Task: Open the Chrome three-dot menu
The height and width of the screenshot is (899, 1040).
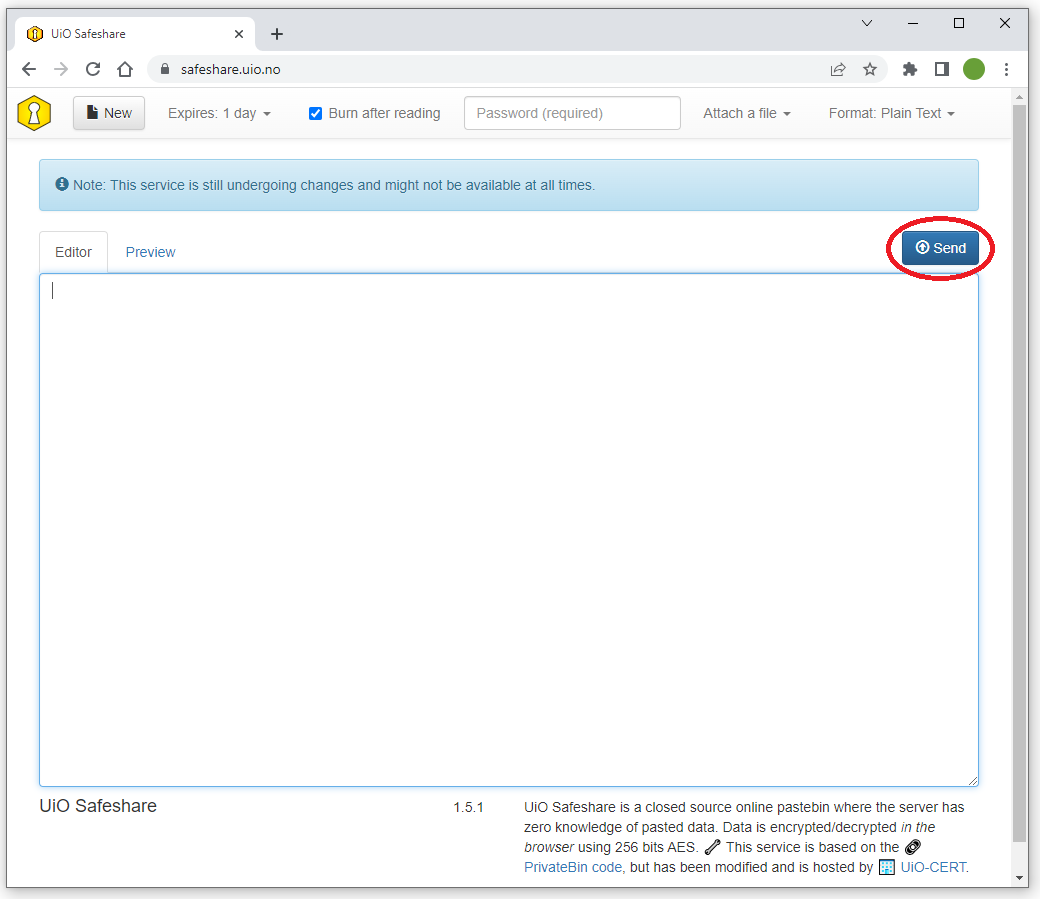Action: tap(1006, 69)
